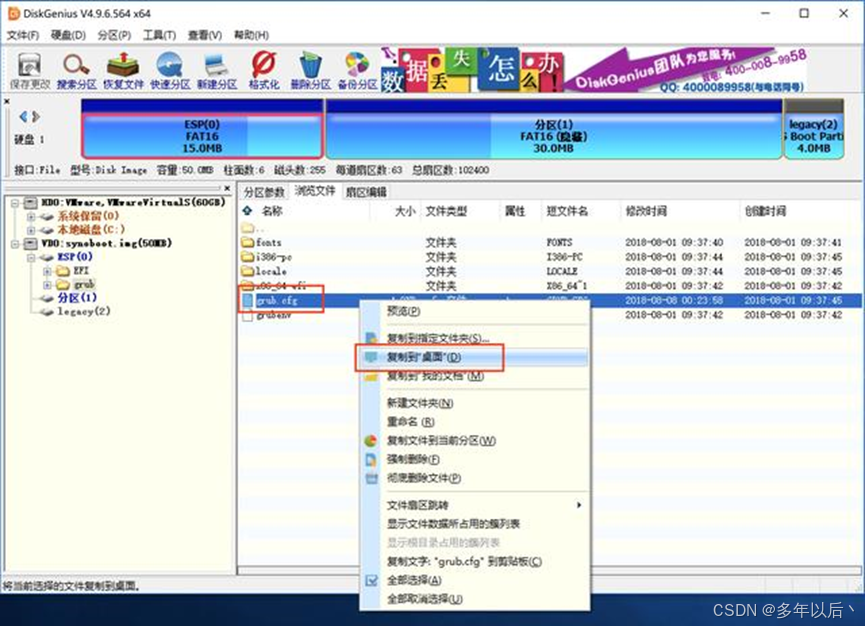
Task: Click the 复制到指定文件夹 menu item icon
Action: point(371,338)
